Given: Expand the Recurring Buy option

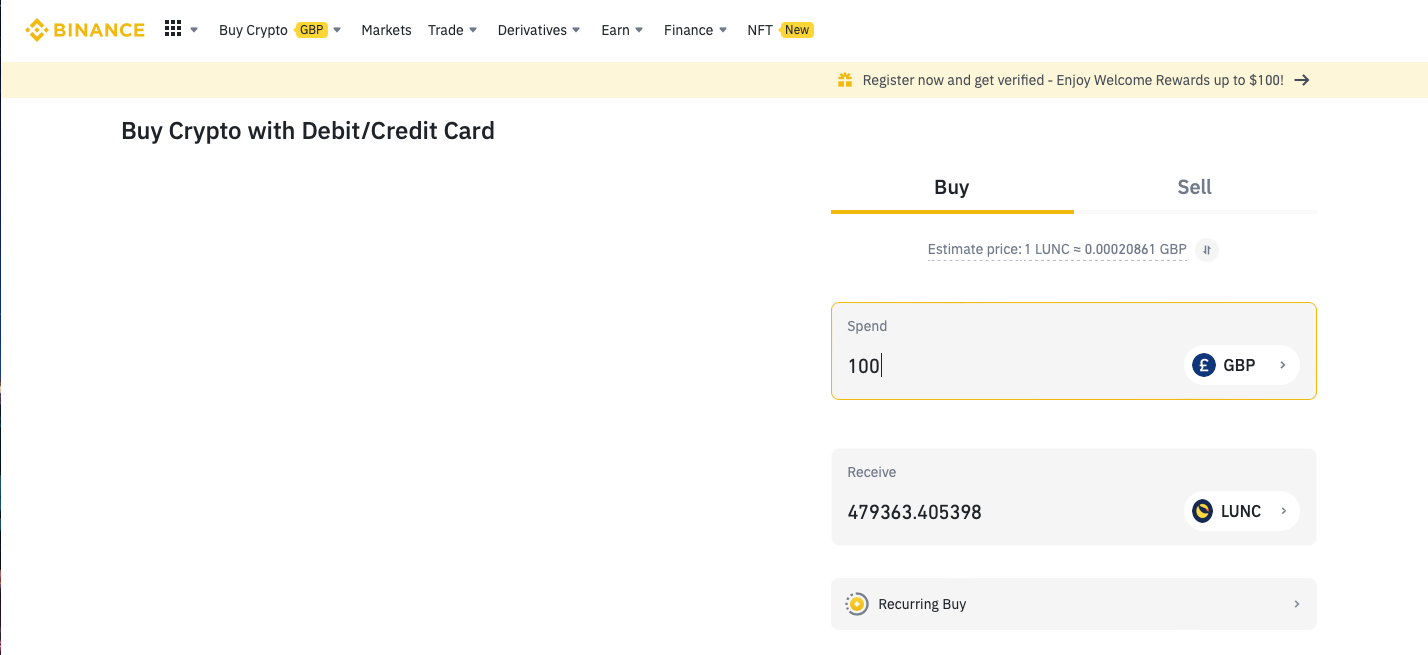Looking at the screenshot, I should [x=1296, y=604].
